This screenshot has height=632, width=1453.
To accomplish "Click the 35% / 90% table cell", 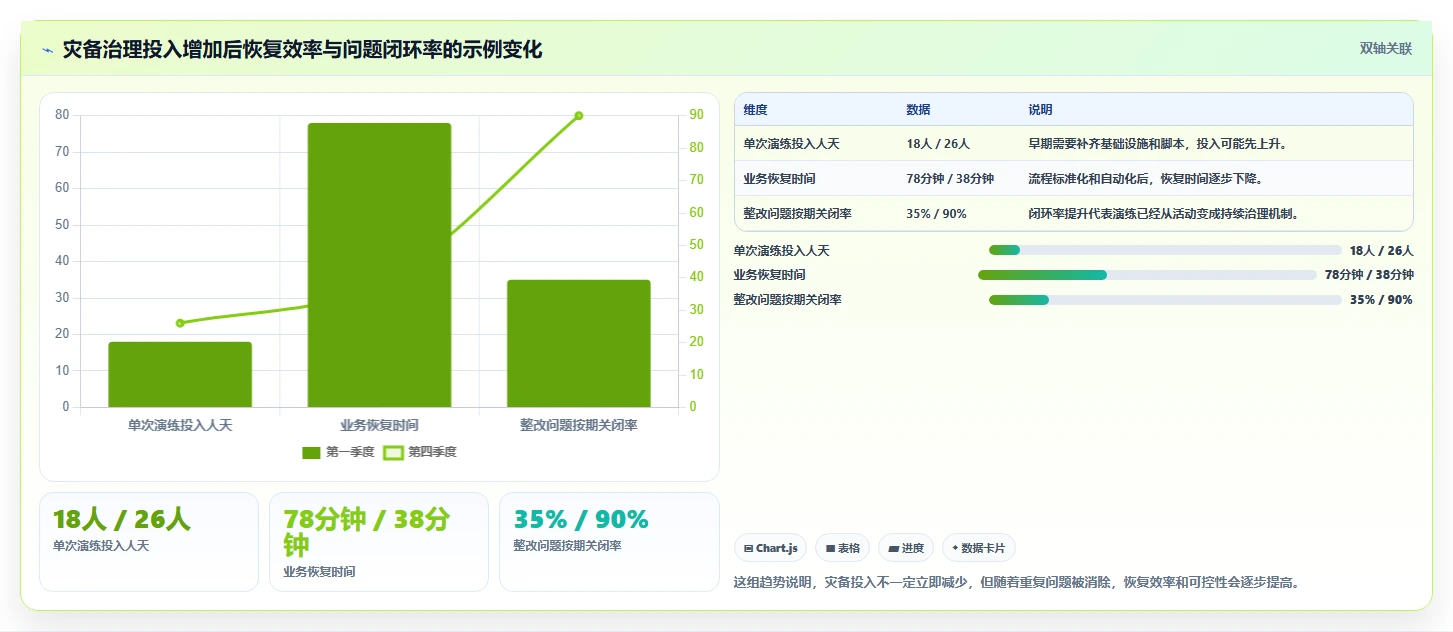I will click(x=936, y=214).
